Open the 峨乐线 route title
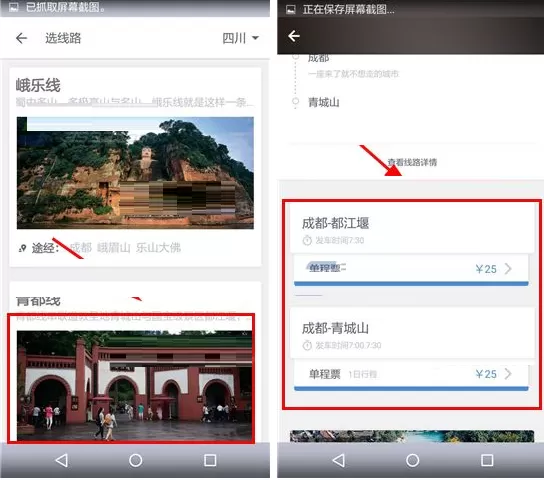Viewport: 544px width, 480px height. (x=38, y=85)
